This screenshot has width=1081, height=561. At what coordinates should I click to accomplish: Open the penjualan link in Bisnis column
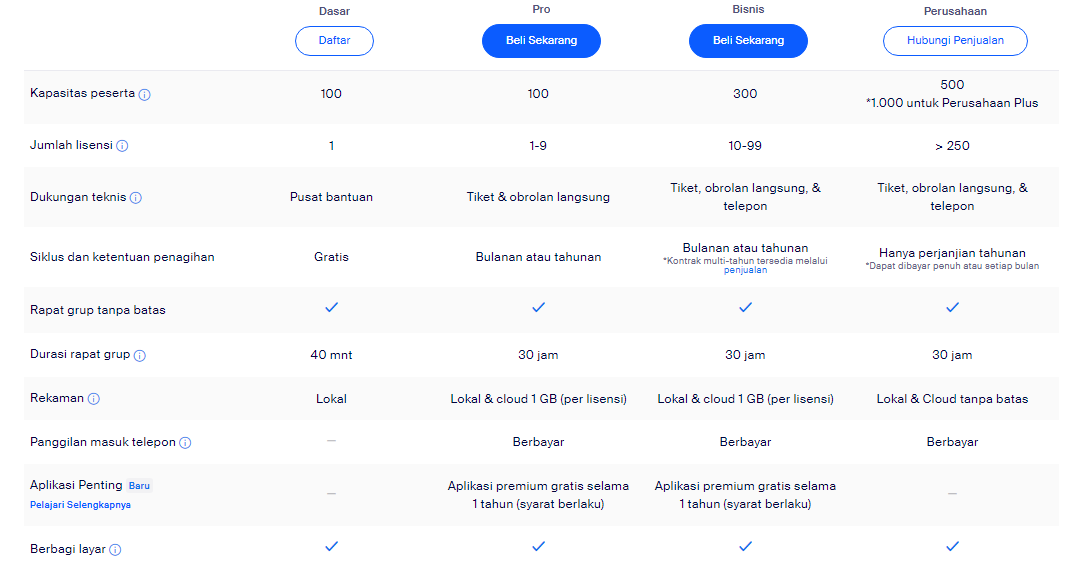pos(745,270)
